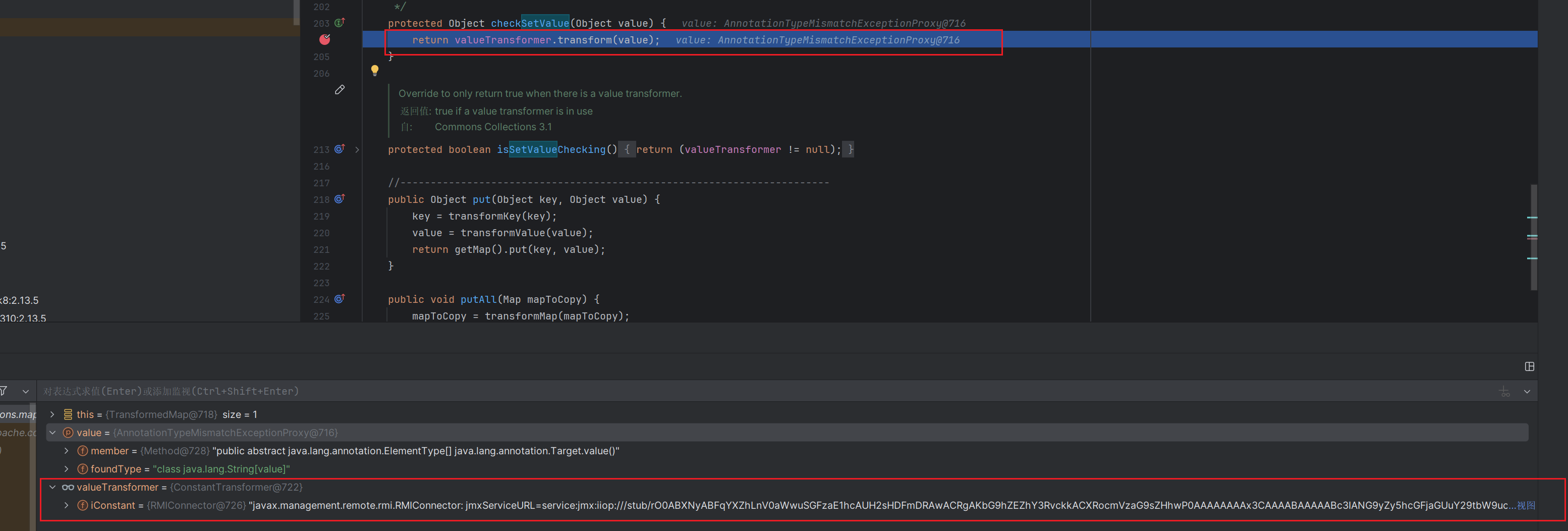Image resolution: width=1568 pixels, height=531 pixels.
Task: Select the 'ons.map' stack frame entry
Action: [18, 414]
